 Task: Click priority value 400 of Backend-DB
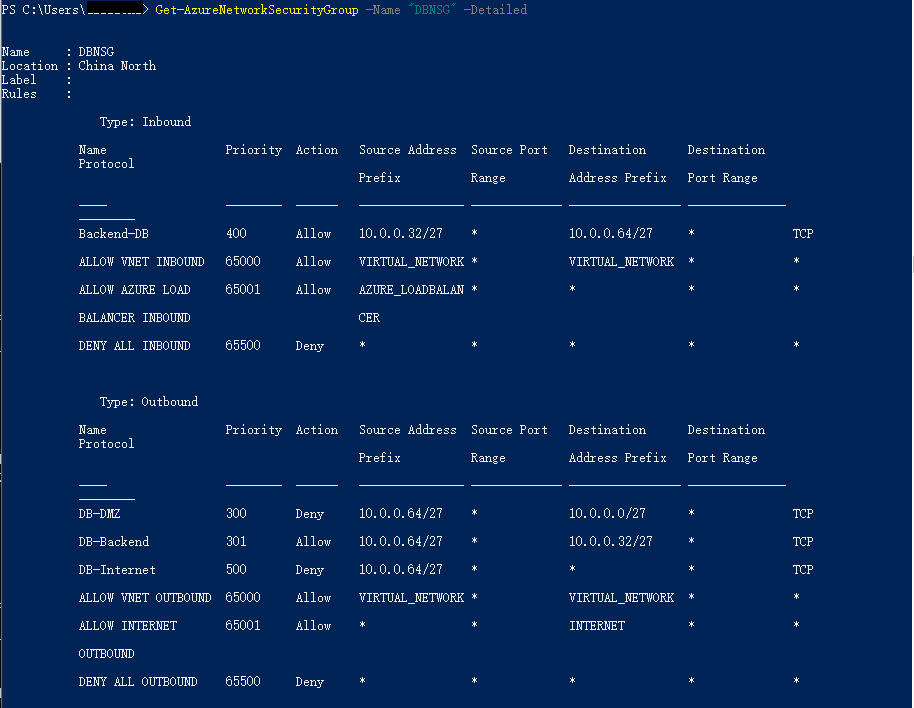(x=236, y=234)
